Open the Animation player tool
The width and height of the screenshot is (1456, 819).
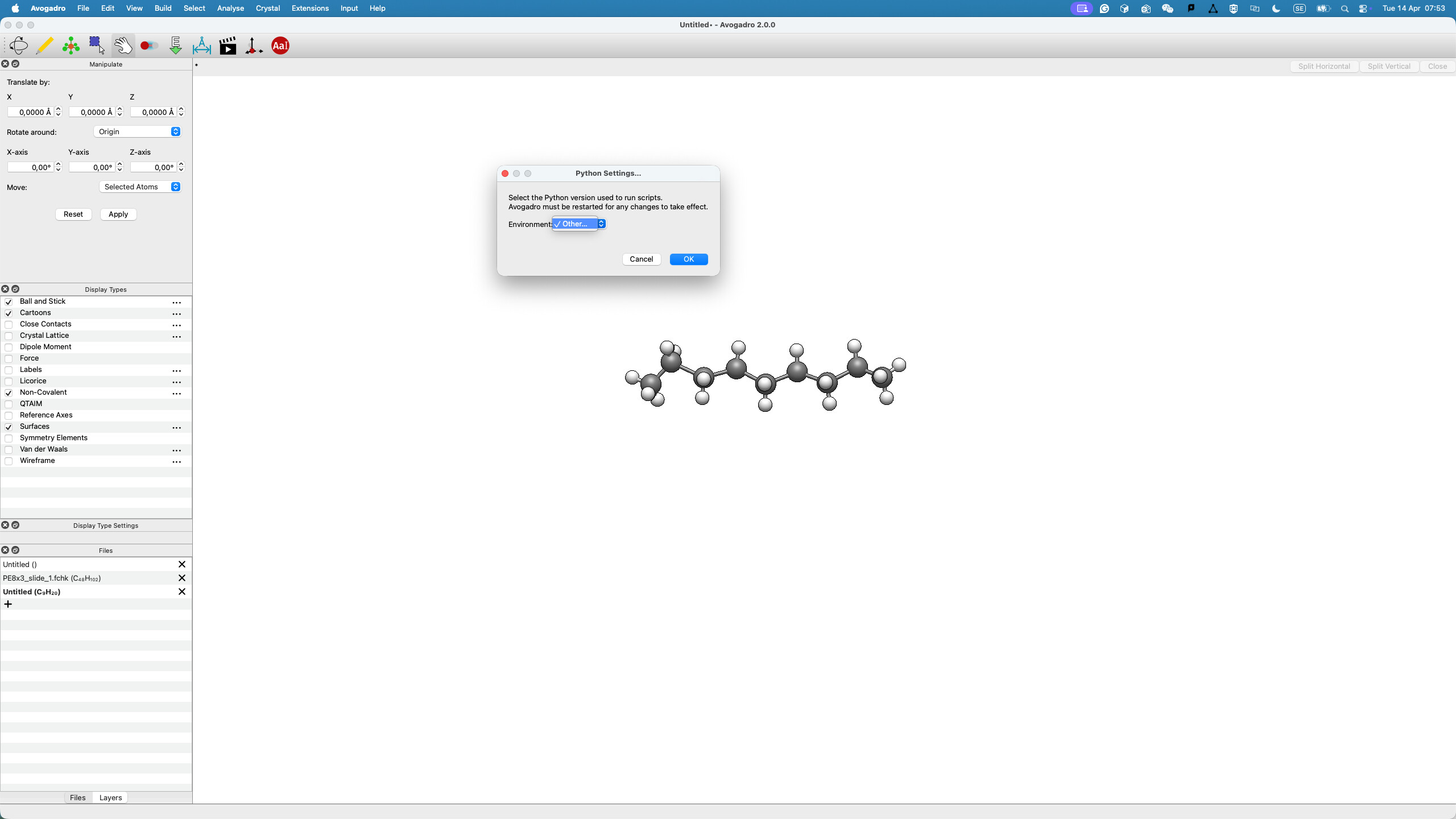click(x=228, y=45)
